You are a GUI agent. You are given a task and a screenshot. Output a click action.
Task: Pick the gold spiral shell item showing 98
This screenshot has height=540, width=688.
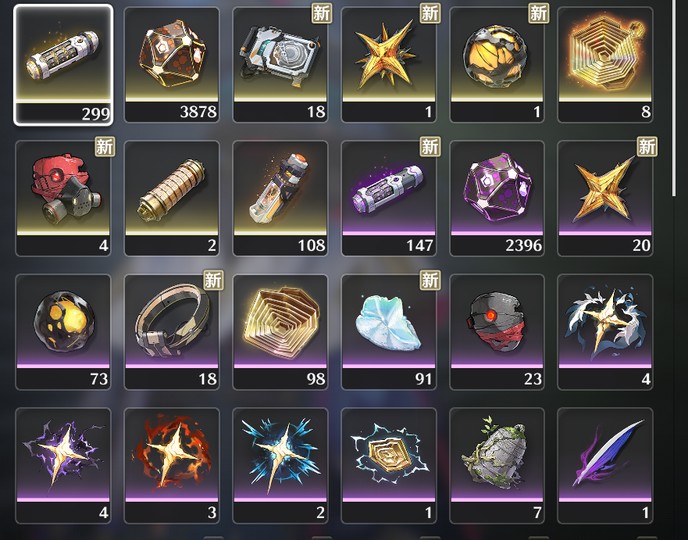[280, 332]
